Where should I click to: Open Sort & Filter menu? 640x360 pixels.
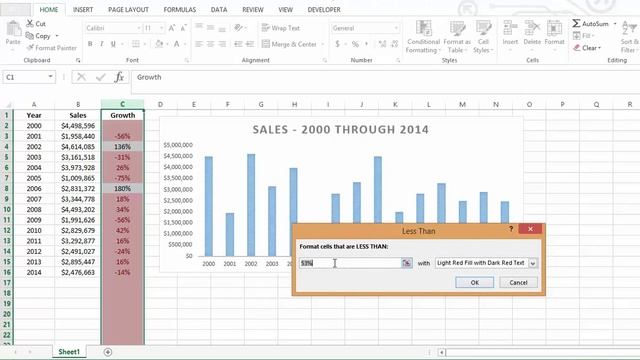(629, 37)
